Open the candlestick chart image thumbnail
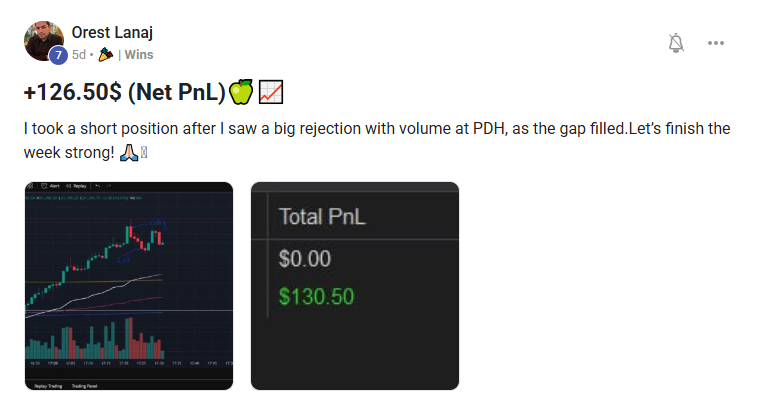The width and height of the screenshot is (757, 401). pyautogui.click(x=129, y=286)
